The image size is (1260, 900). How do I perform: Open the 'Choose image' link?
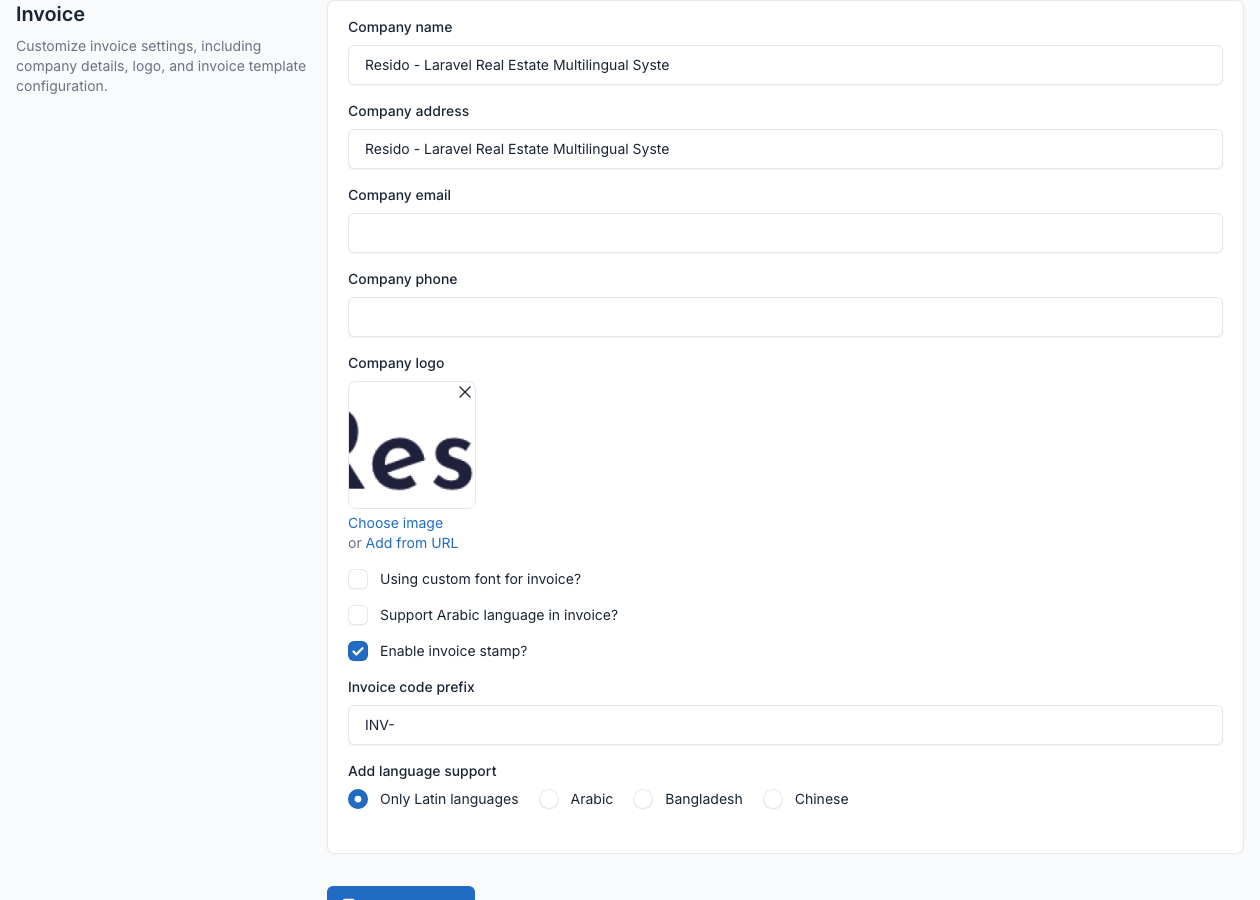click(x=395, y=523)
